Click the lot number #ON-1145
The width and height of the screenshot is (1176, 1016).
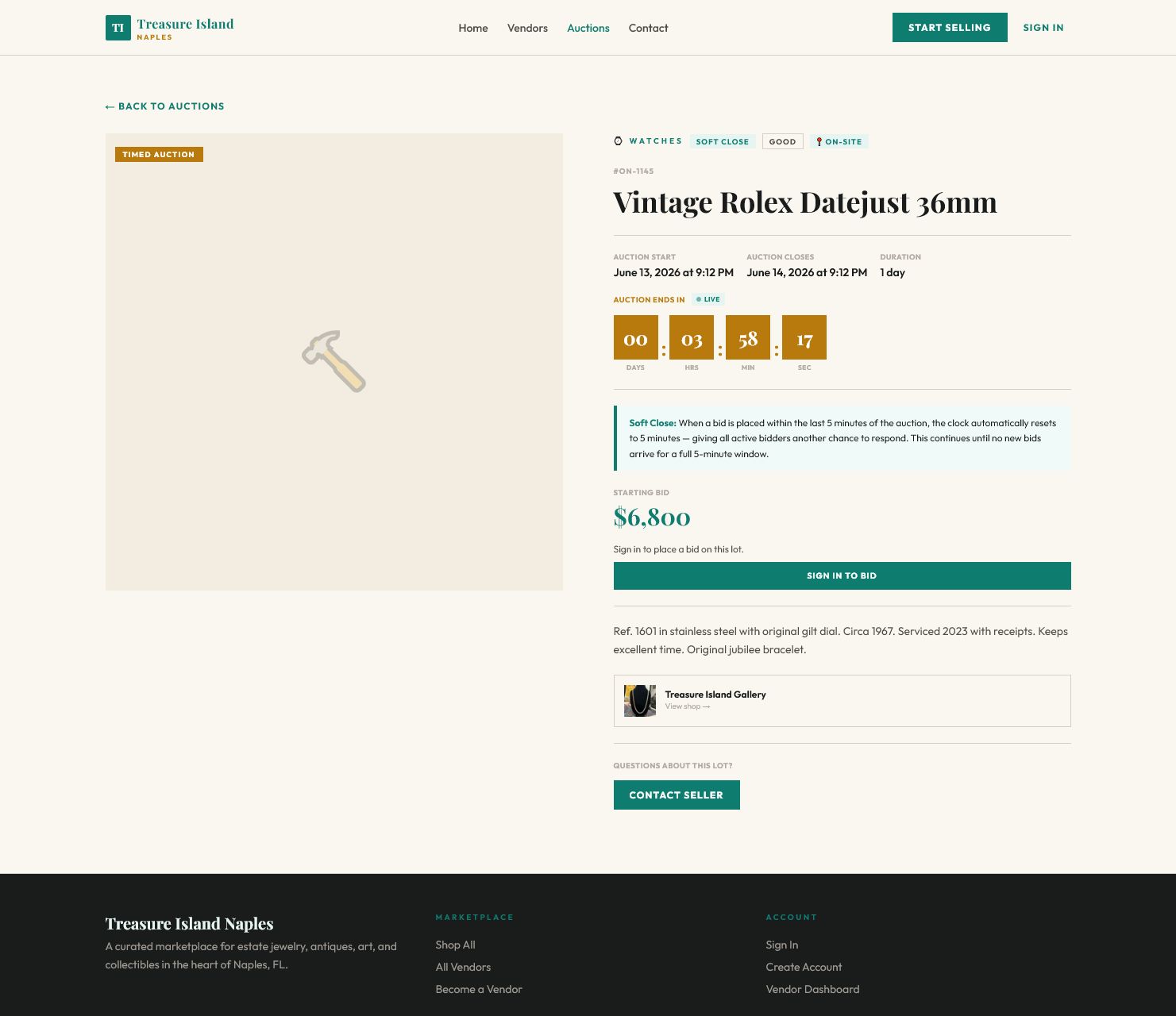[x=634, y=171]
